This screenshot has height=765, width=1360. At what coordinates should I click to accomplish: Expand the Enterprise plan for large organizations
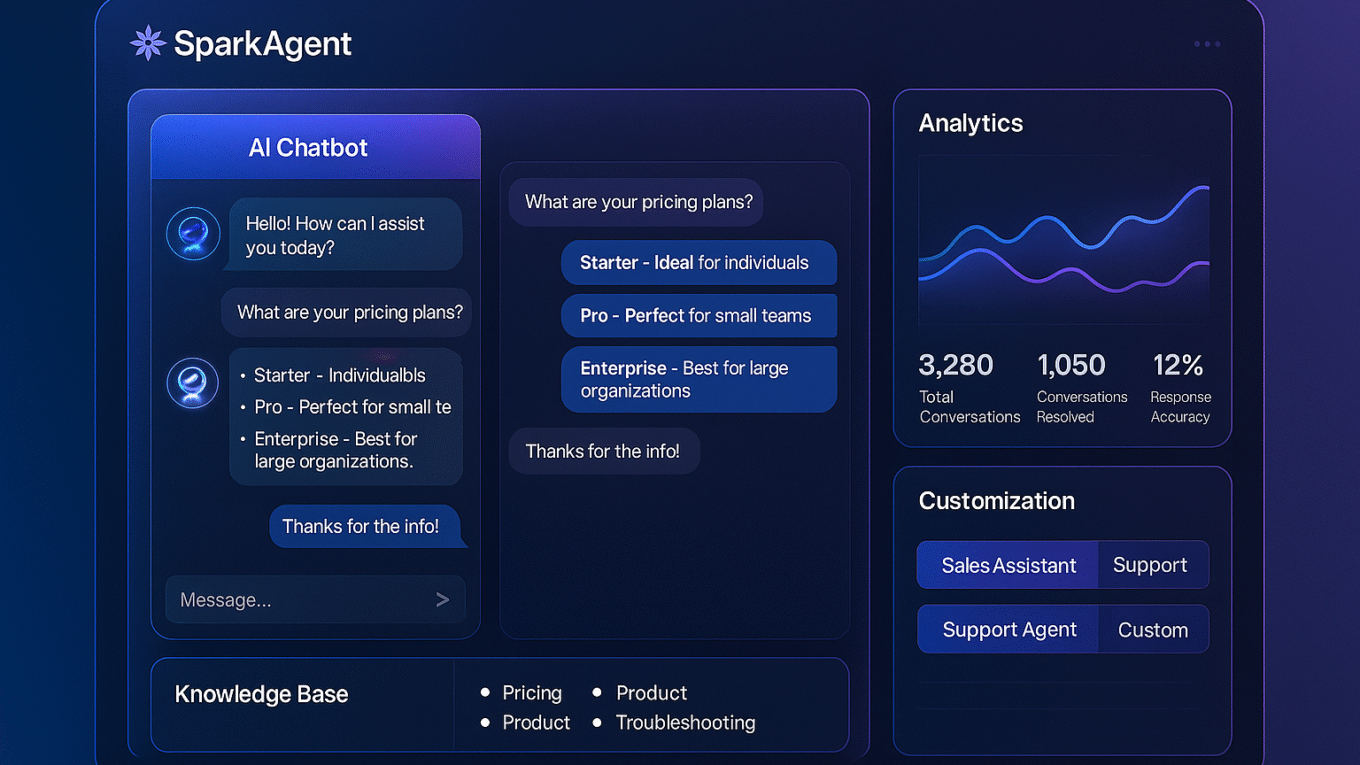(699, 379)
